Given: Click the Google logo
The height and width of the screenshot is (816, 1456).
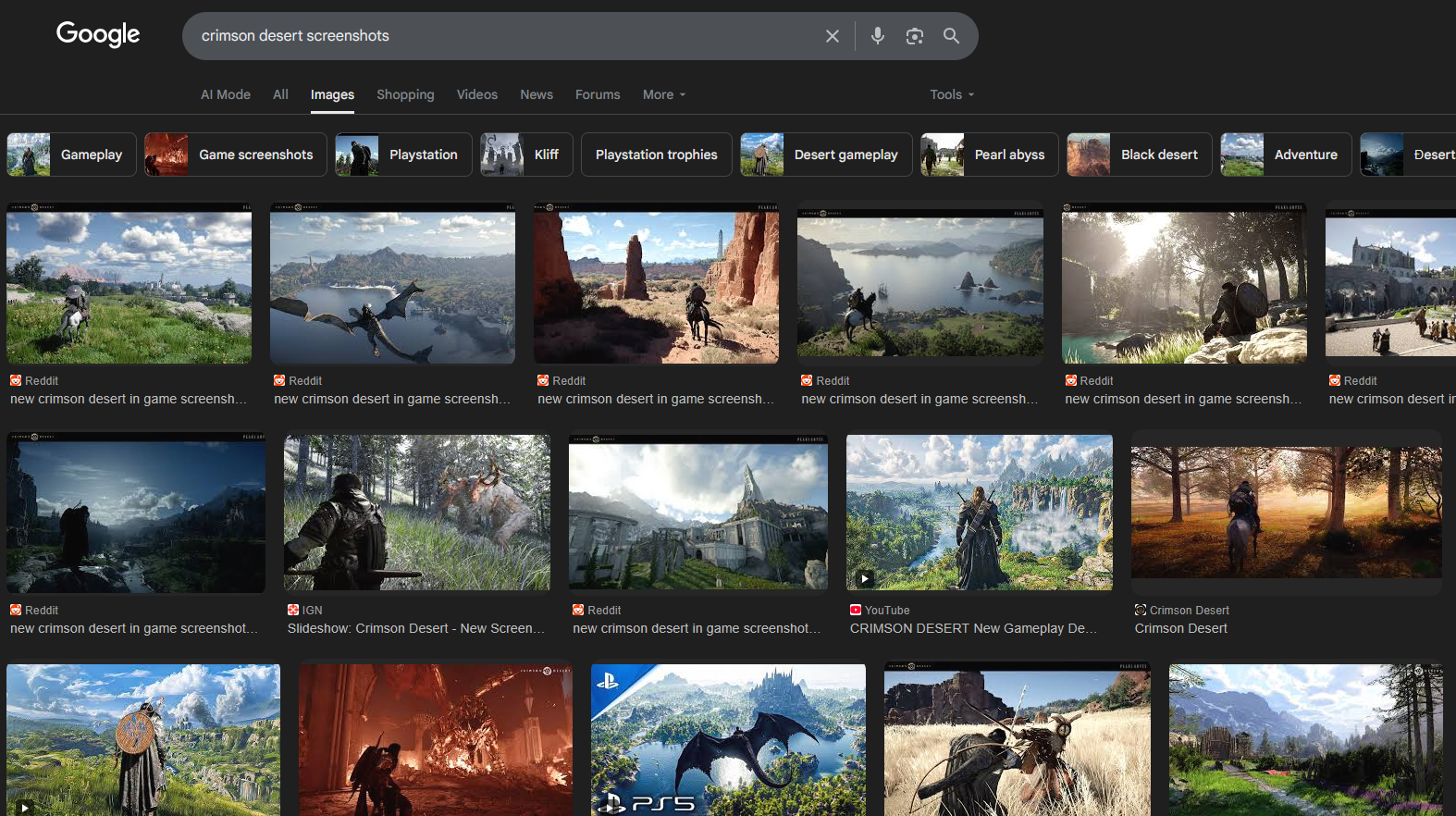Looking at the screenshot, I should tap(98, 34).
